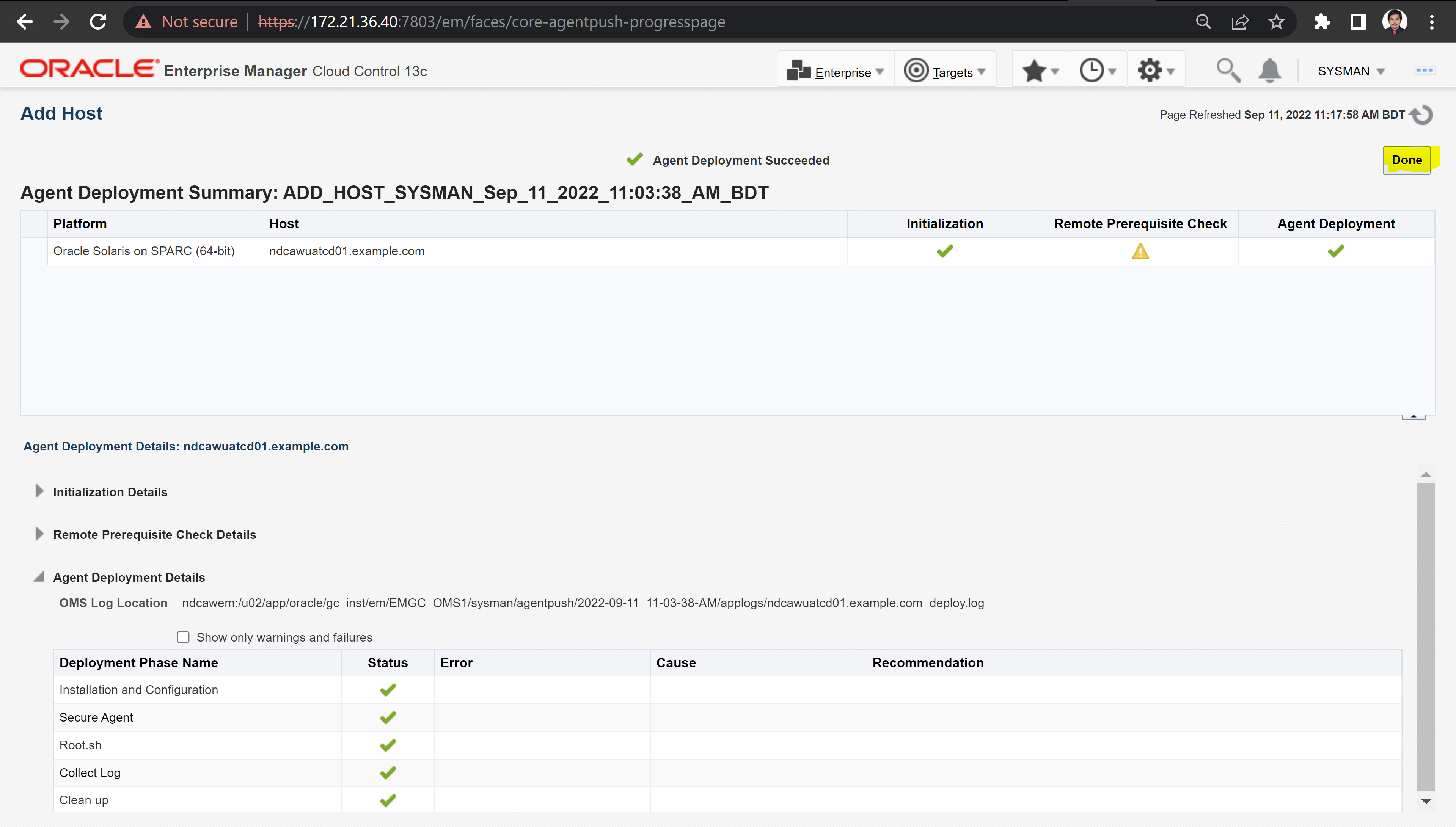The width and height of the screenshot is (1456, 827).
Task: Click the Oracle logo
Action: coord(89,68)
